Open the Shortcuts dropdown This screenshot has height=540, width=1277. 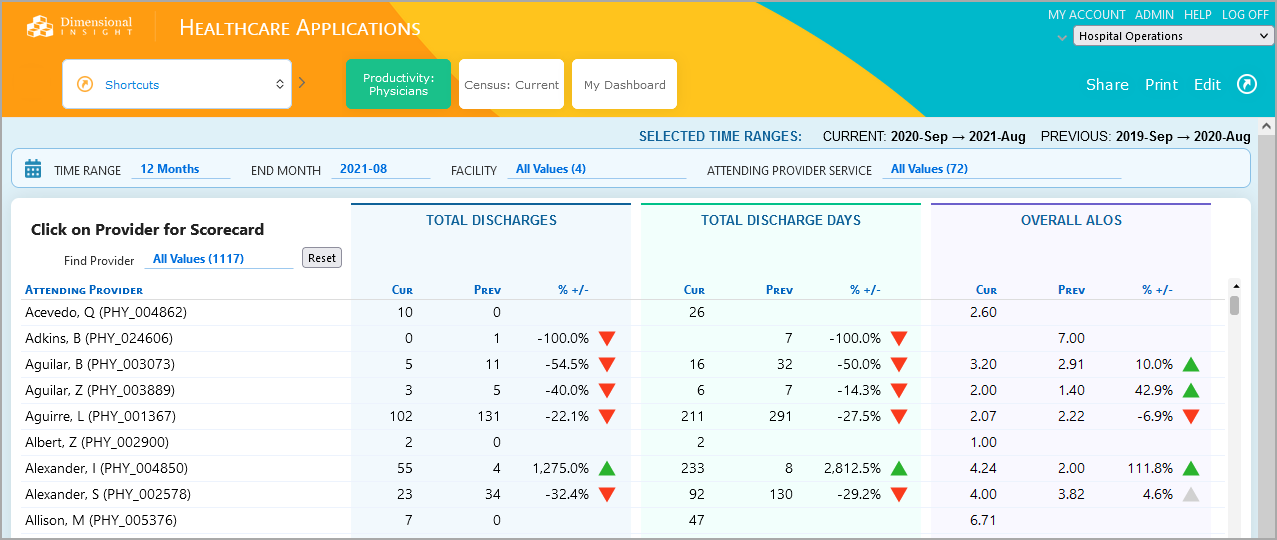[177, 85]
